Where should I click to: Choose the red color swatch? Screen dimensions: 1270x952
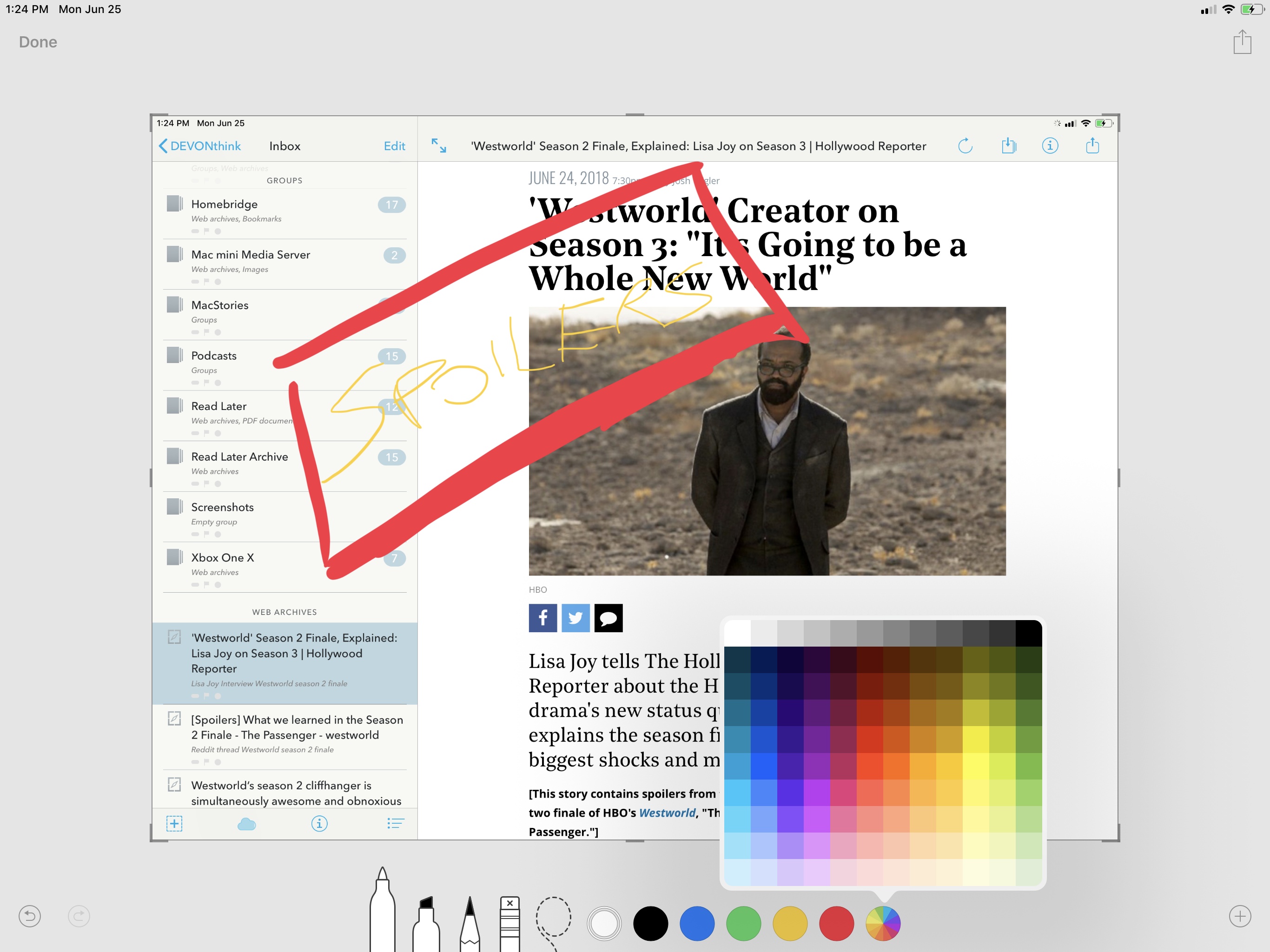(x=837, y=923)
